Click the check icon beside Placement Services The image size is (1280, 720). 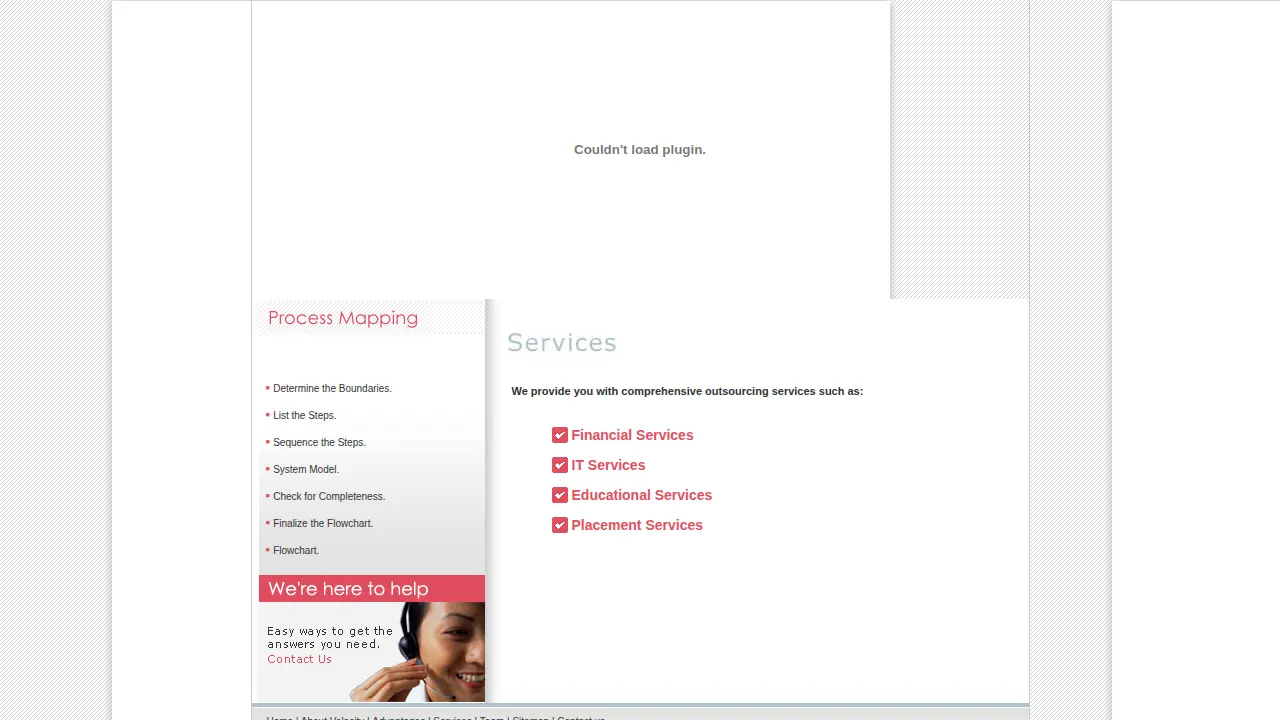click(560, 525)
